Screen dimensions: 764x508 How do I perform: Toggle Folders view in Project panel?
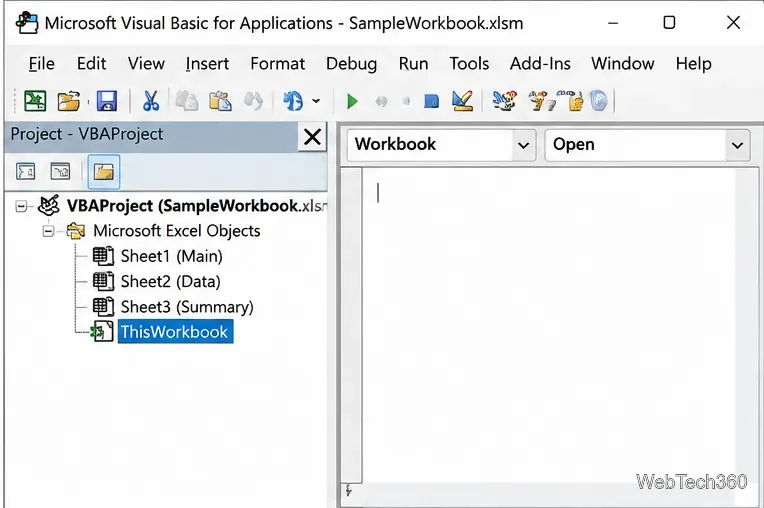(x=104, y=172)
